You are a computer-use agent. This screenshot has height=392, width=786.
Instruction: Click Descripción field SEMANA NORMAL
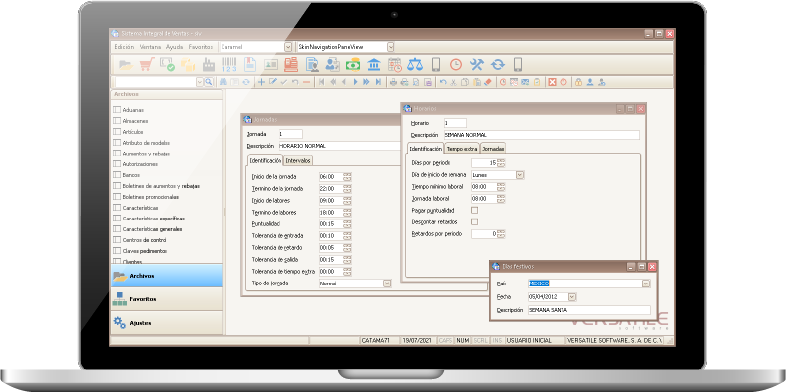tap(541, 135)
